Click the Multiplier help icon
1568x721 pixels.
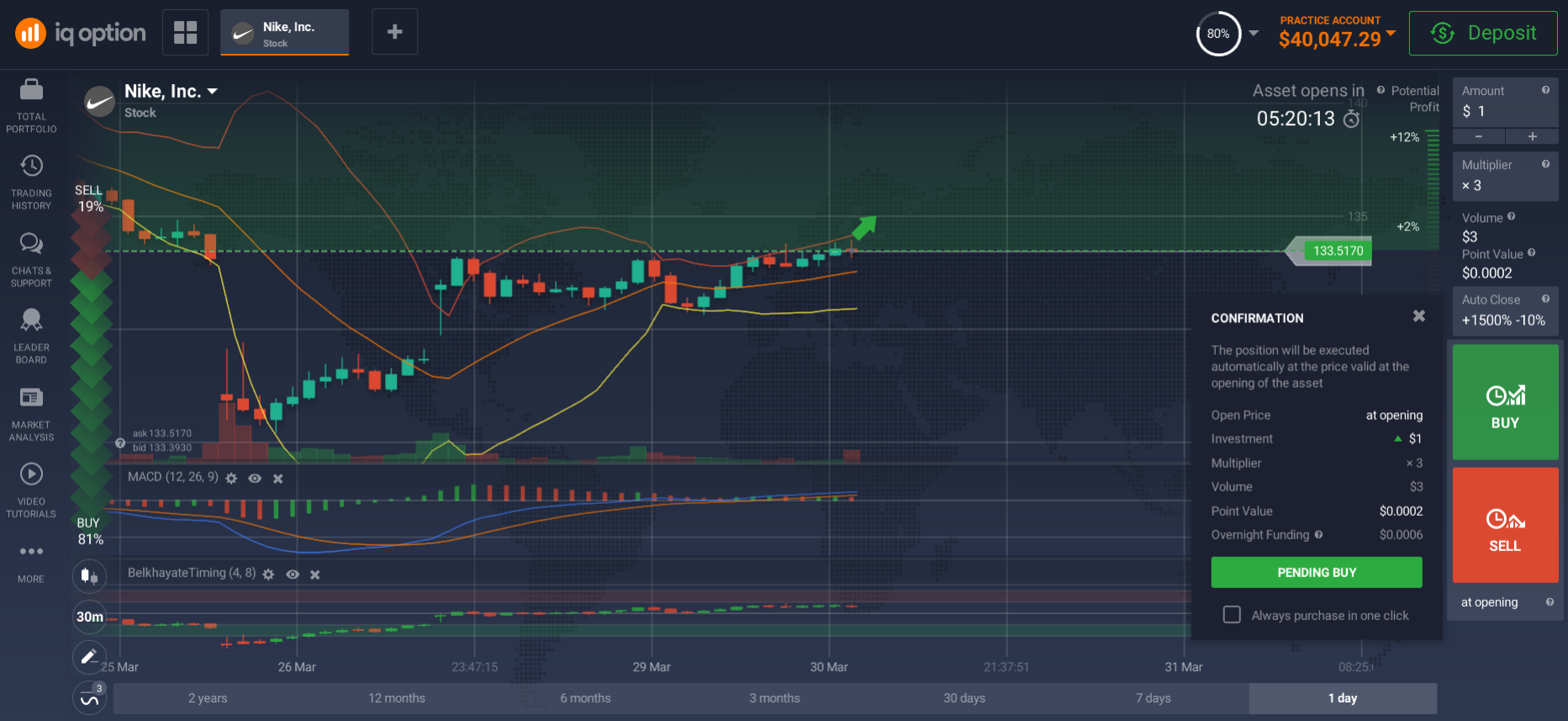pos(1545,164)
